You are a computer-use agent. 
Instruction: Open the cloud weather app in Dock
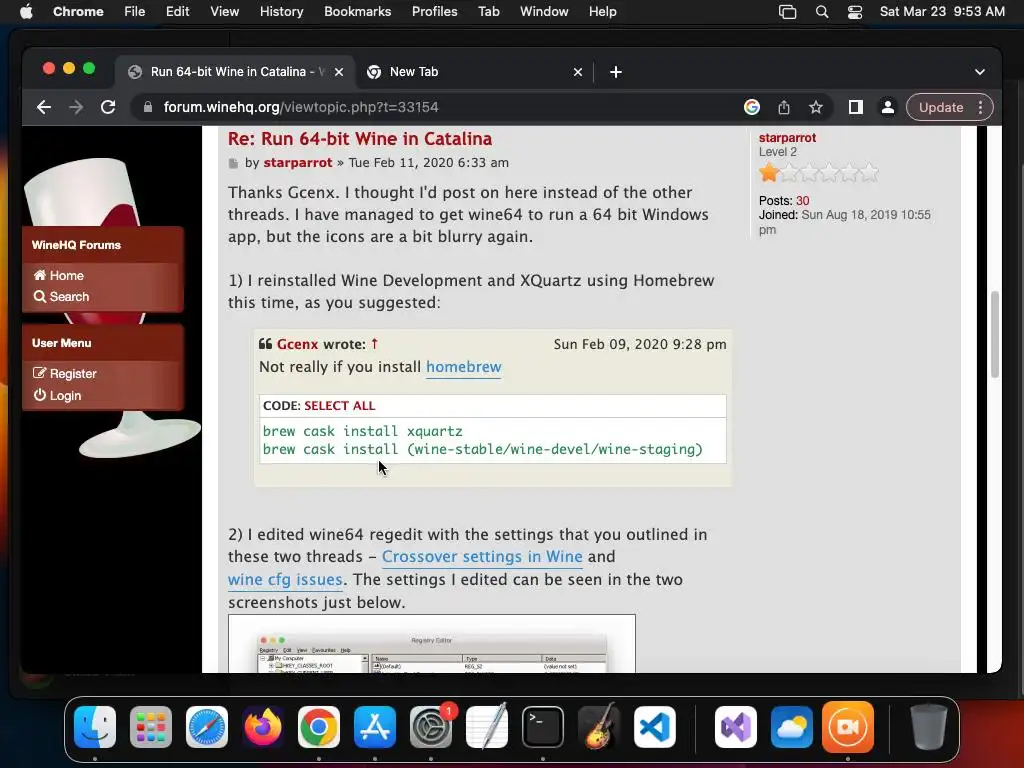point(792,727)
